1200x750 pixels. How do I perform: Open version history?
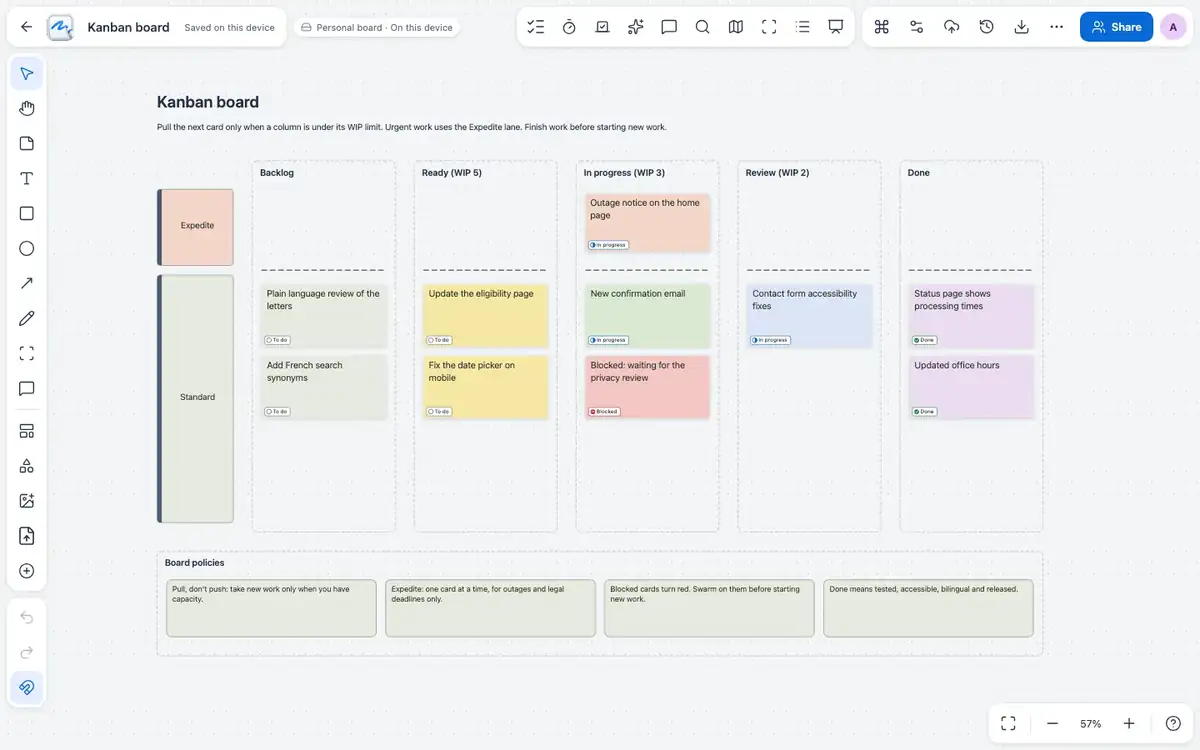[987, 27]
